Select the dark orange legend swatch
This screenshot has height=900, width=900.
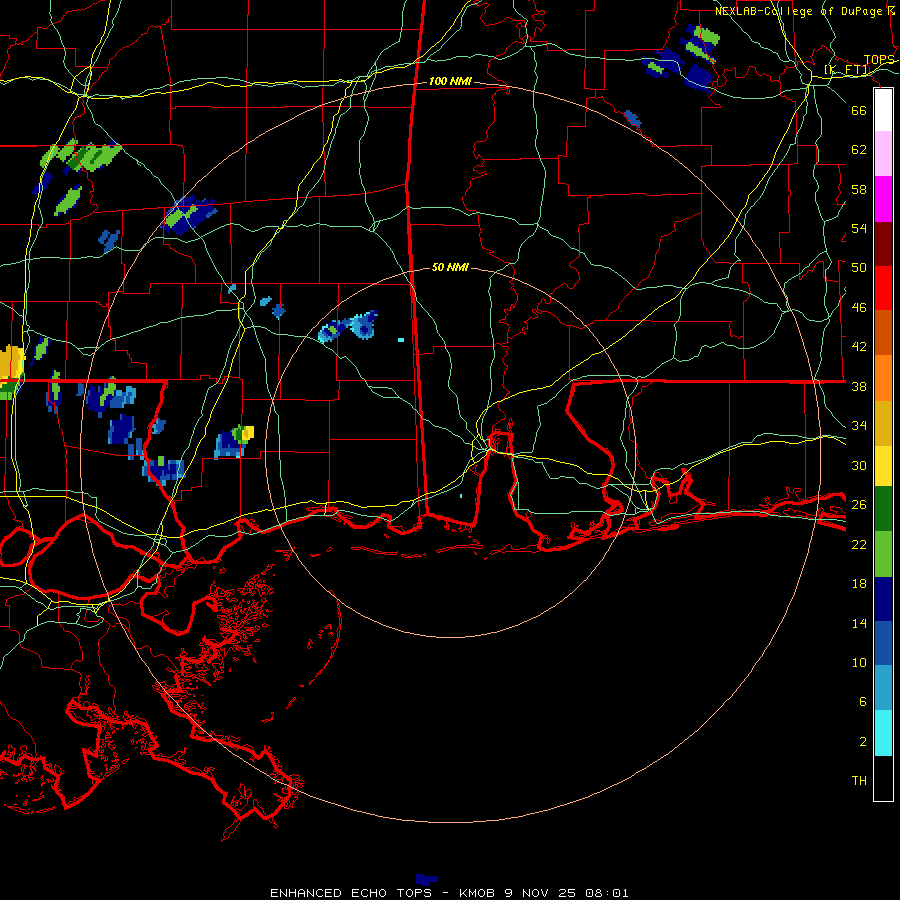point(883,333)
